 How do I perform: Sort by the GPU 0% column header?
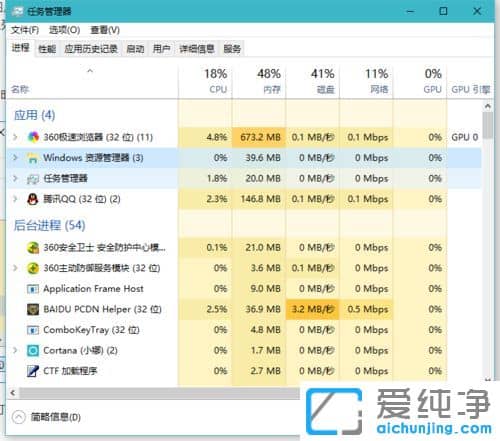[420, 81]
